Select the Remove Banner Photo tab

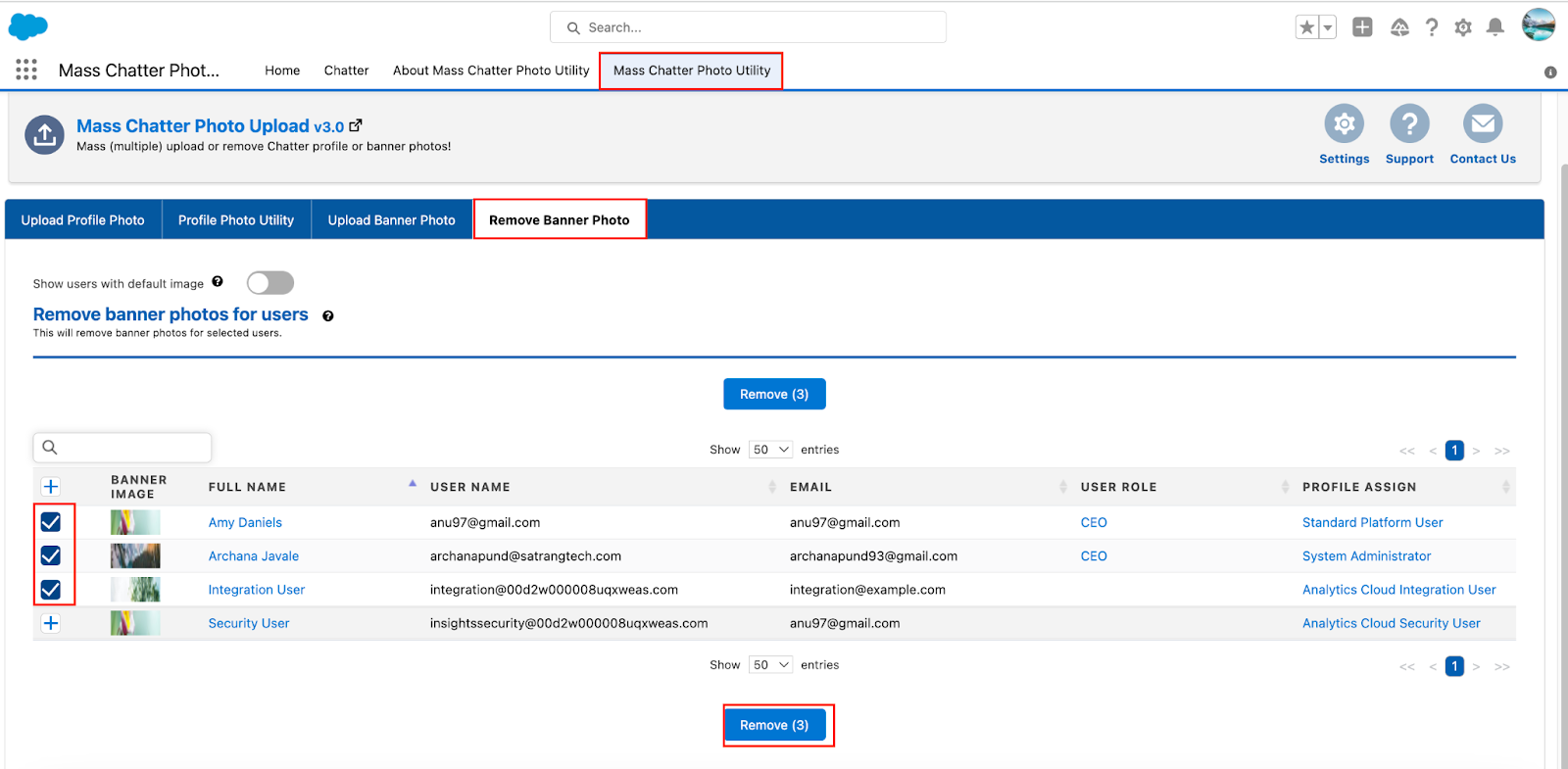point(560,219)
